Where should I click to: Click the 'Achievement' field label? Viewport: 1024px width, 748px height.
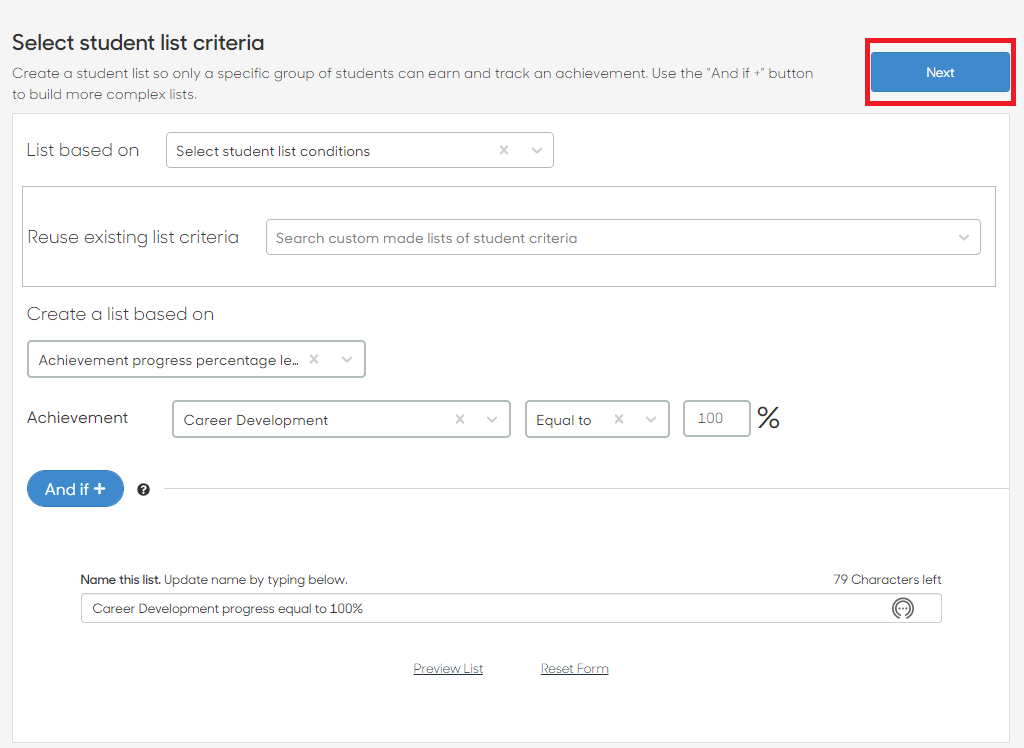[78, 417]
